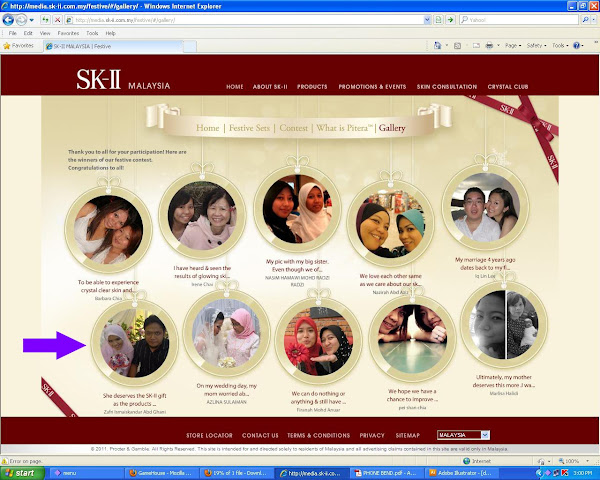Click the Compatibility View icon
The height and width of the screenshot is (480, 600).
tap(439, 20)
